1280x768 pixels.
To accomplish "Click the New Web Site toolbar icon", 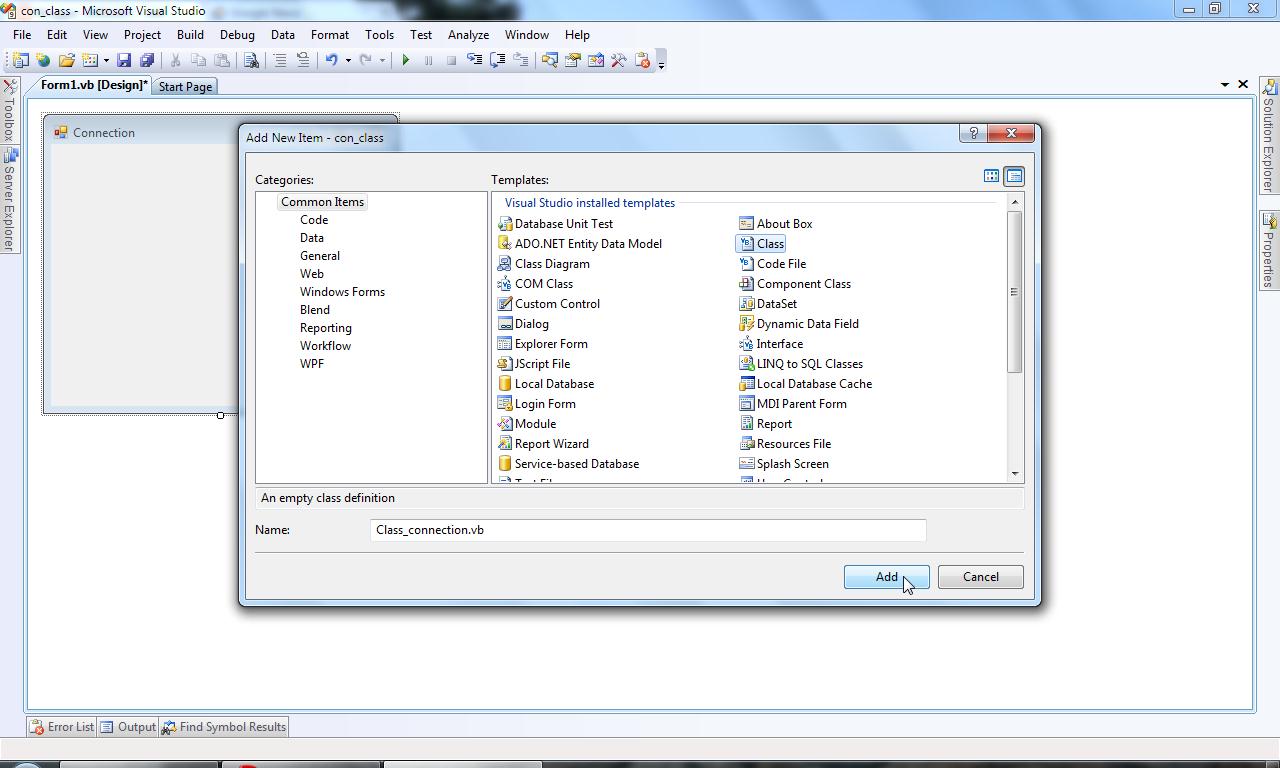I will coord(43,60).
